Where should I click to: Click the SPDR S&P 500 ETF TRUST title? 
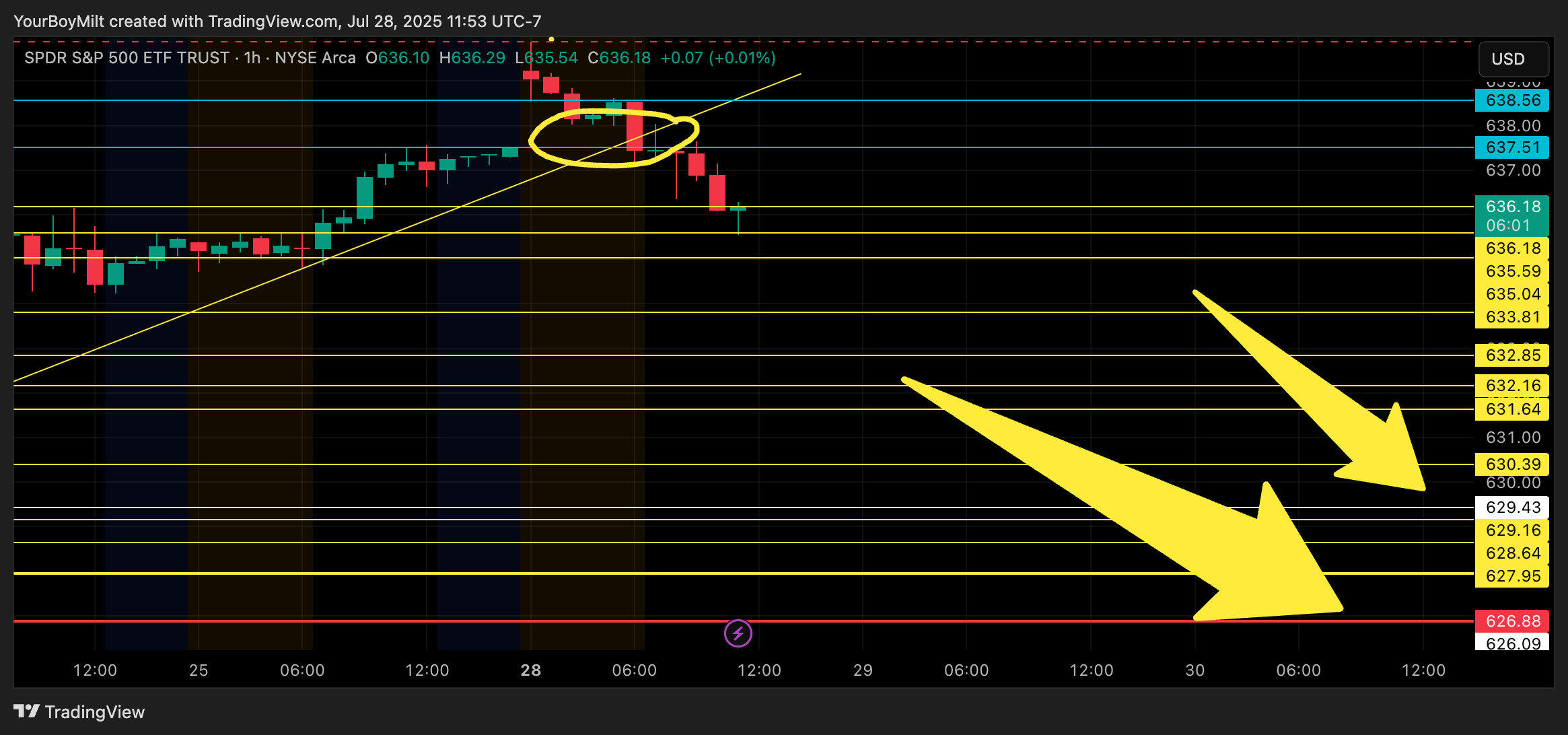pyautogui.click(x=127, y=58)
